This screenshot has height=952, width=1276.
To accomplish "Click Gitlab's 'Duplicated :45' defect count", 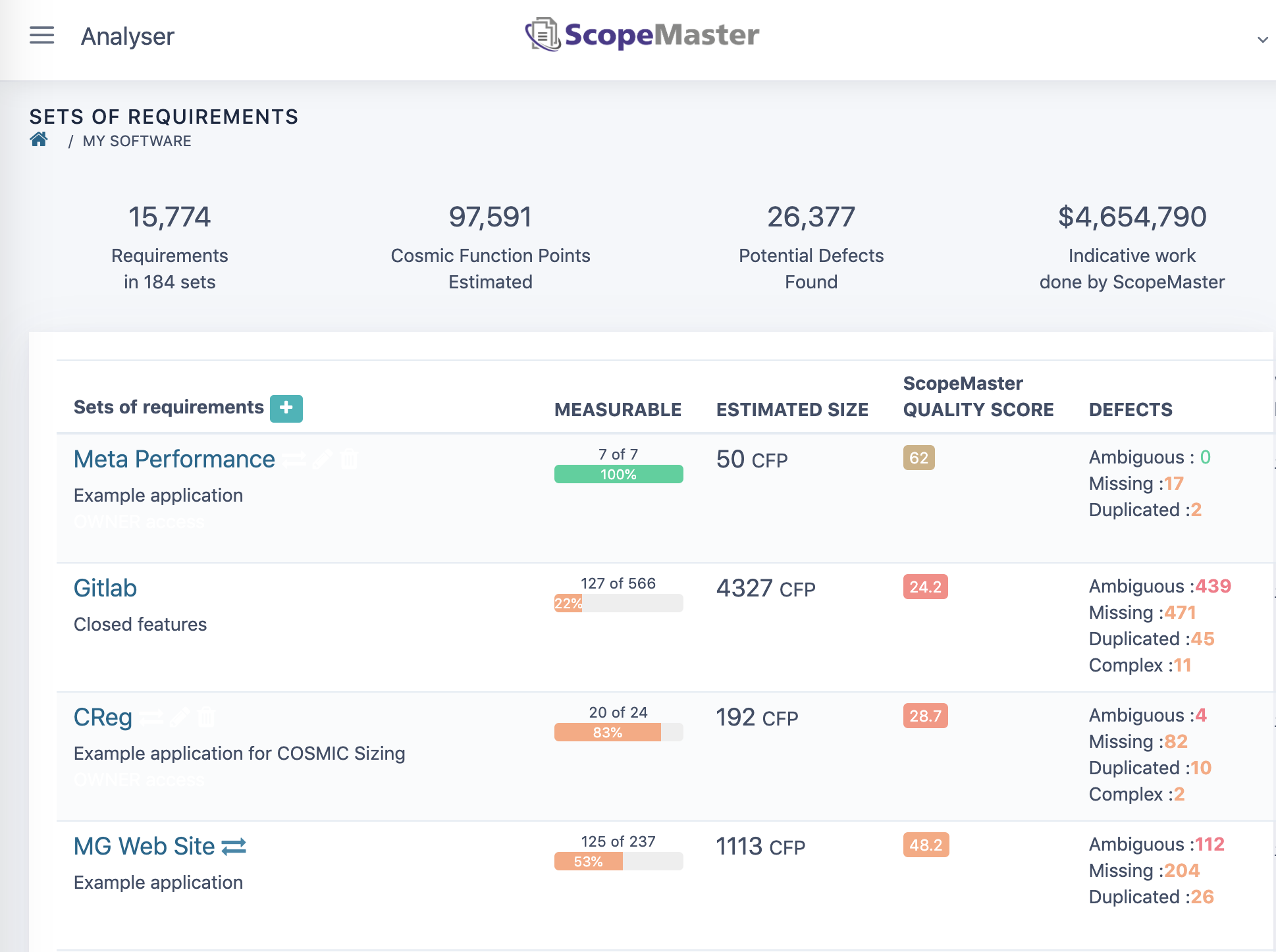I will (x=1152, y=639).
